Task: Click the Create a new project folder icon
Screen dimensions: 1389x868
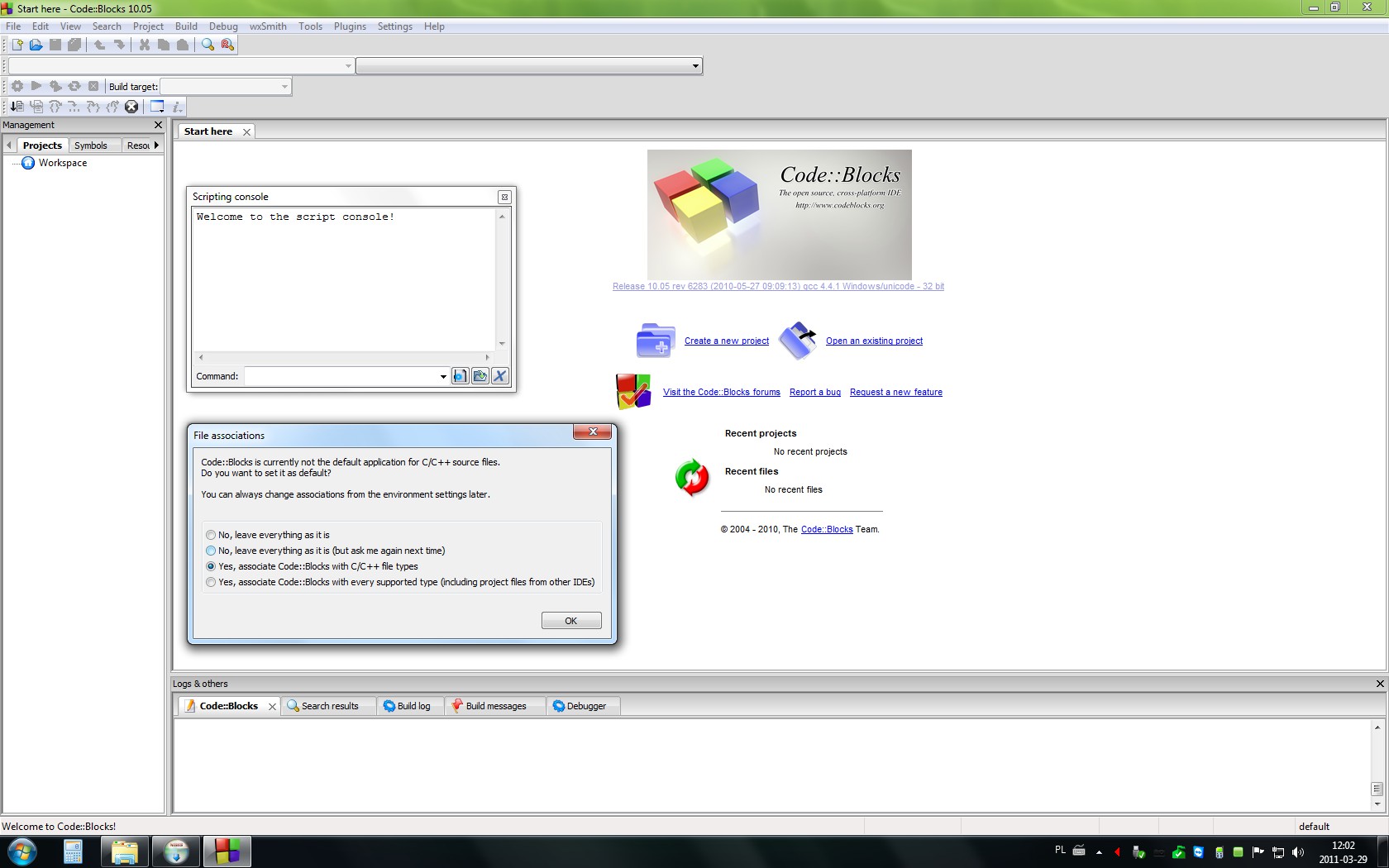Action: click(x=656, y=340)
